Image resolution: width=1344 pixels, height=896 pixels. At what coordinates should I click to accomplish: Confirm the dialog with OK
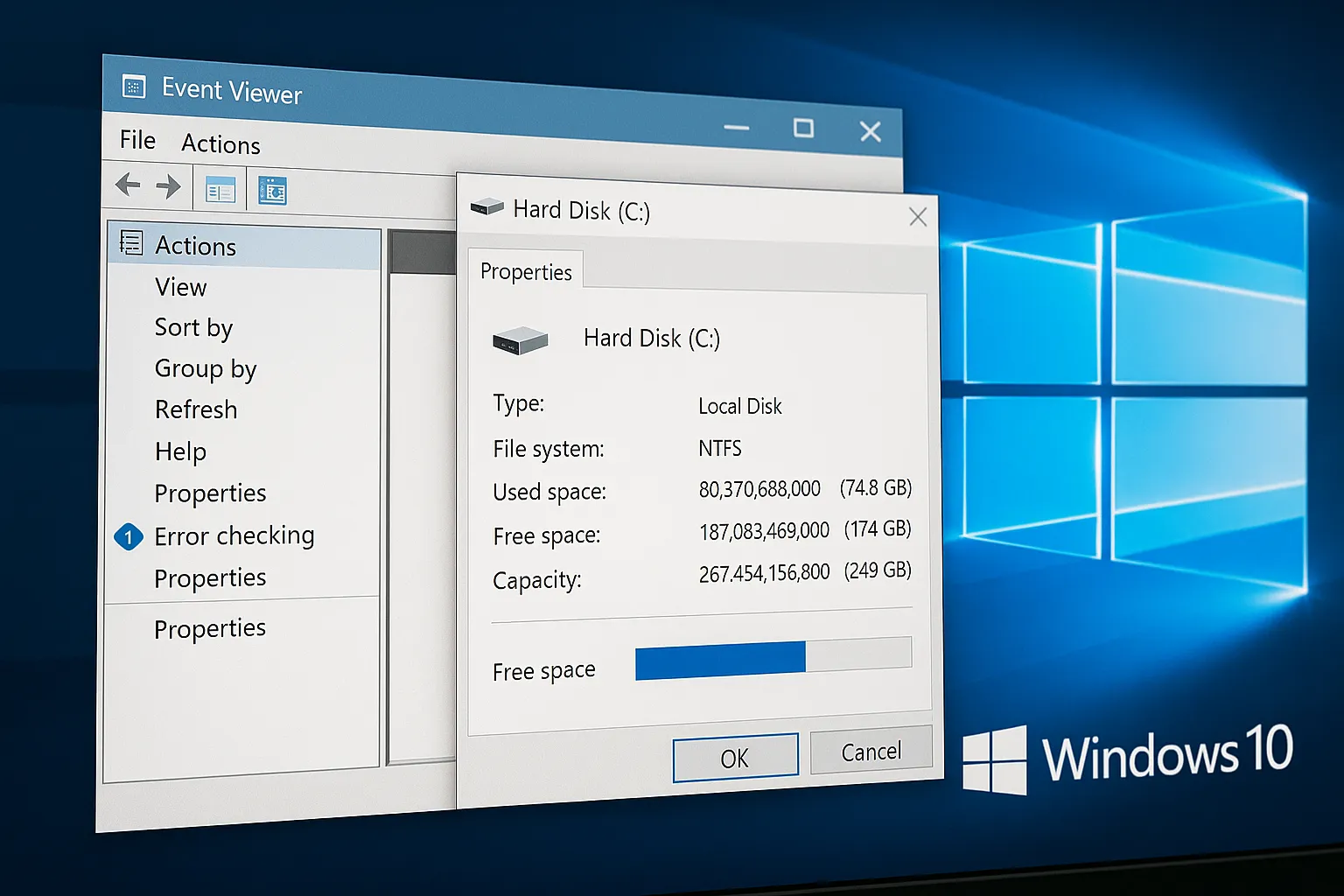coord(735,758)
